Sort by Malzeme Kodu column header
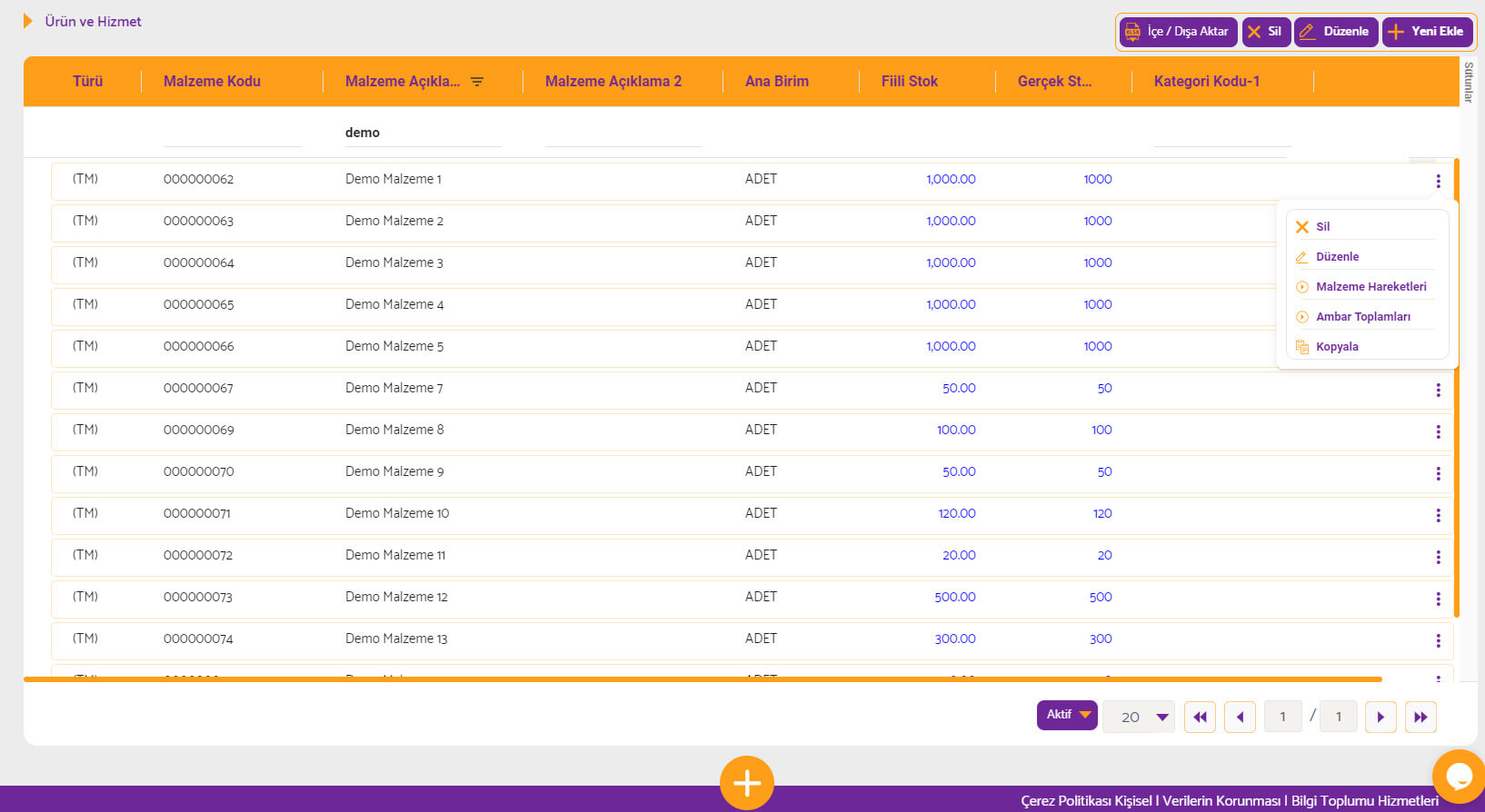 click(x=212, y=82)
